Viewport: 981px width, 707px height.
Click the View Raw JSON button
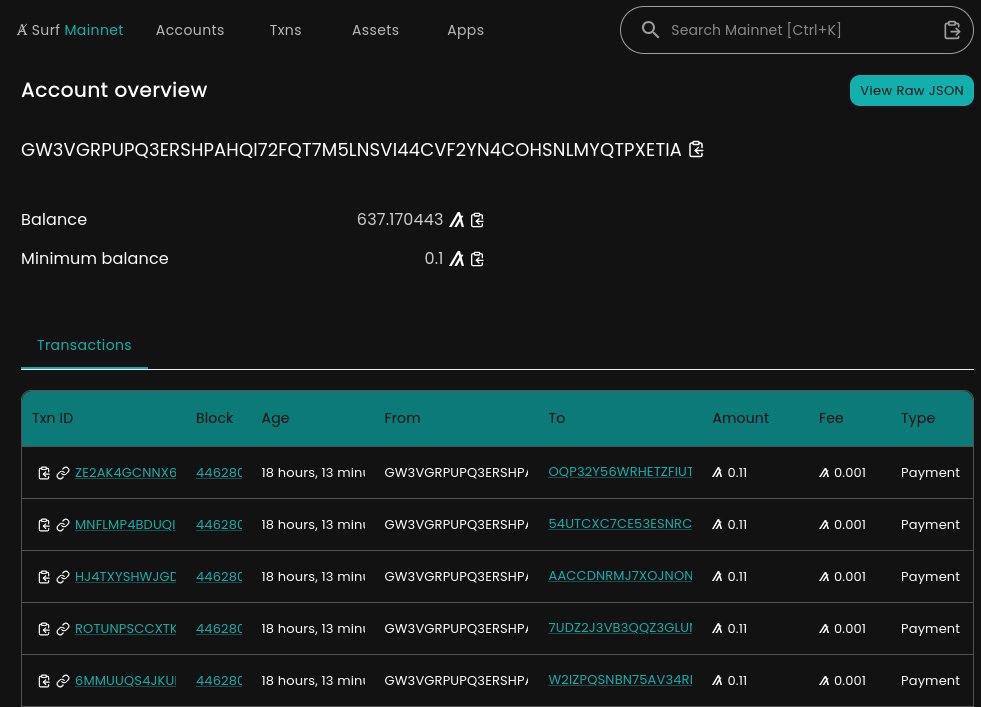click(912, 90)
